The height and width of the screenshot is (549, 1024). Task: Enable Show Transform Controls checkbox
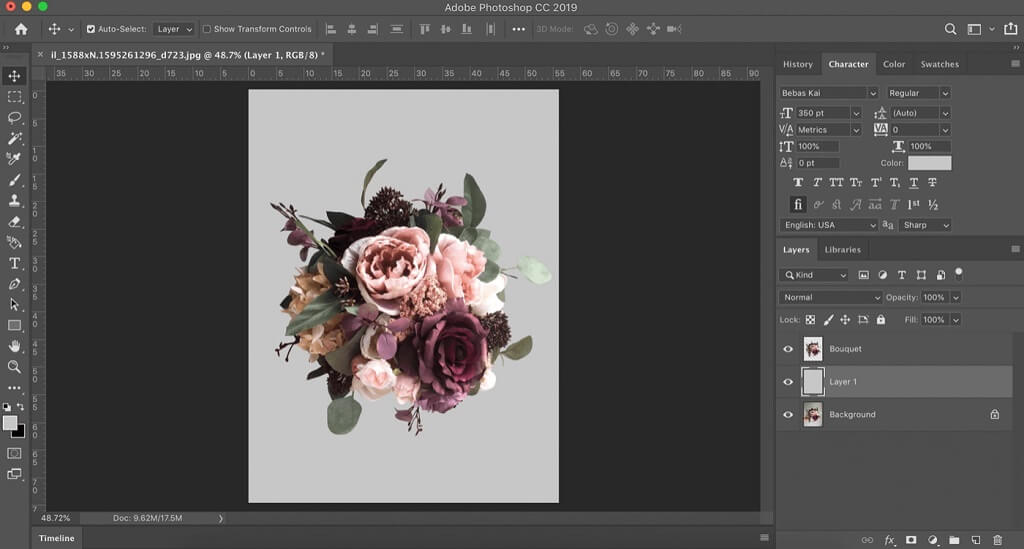click(206, 29)
